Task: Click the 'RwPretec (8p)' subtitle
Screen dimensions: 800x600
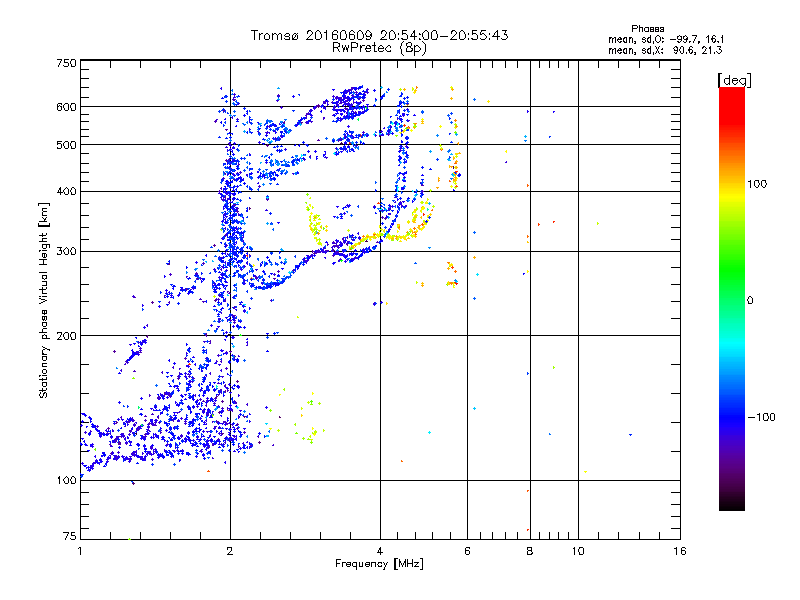Action: point(379,48)
